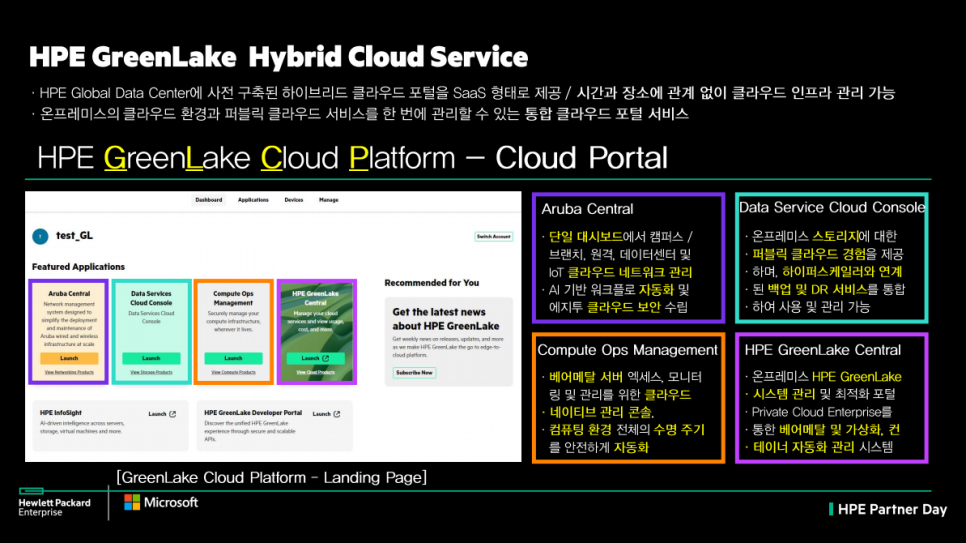Click the '[GreenLake Cloud Platform - Landing Page]' caption

(x=272, y=477)
